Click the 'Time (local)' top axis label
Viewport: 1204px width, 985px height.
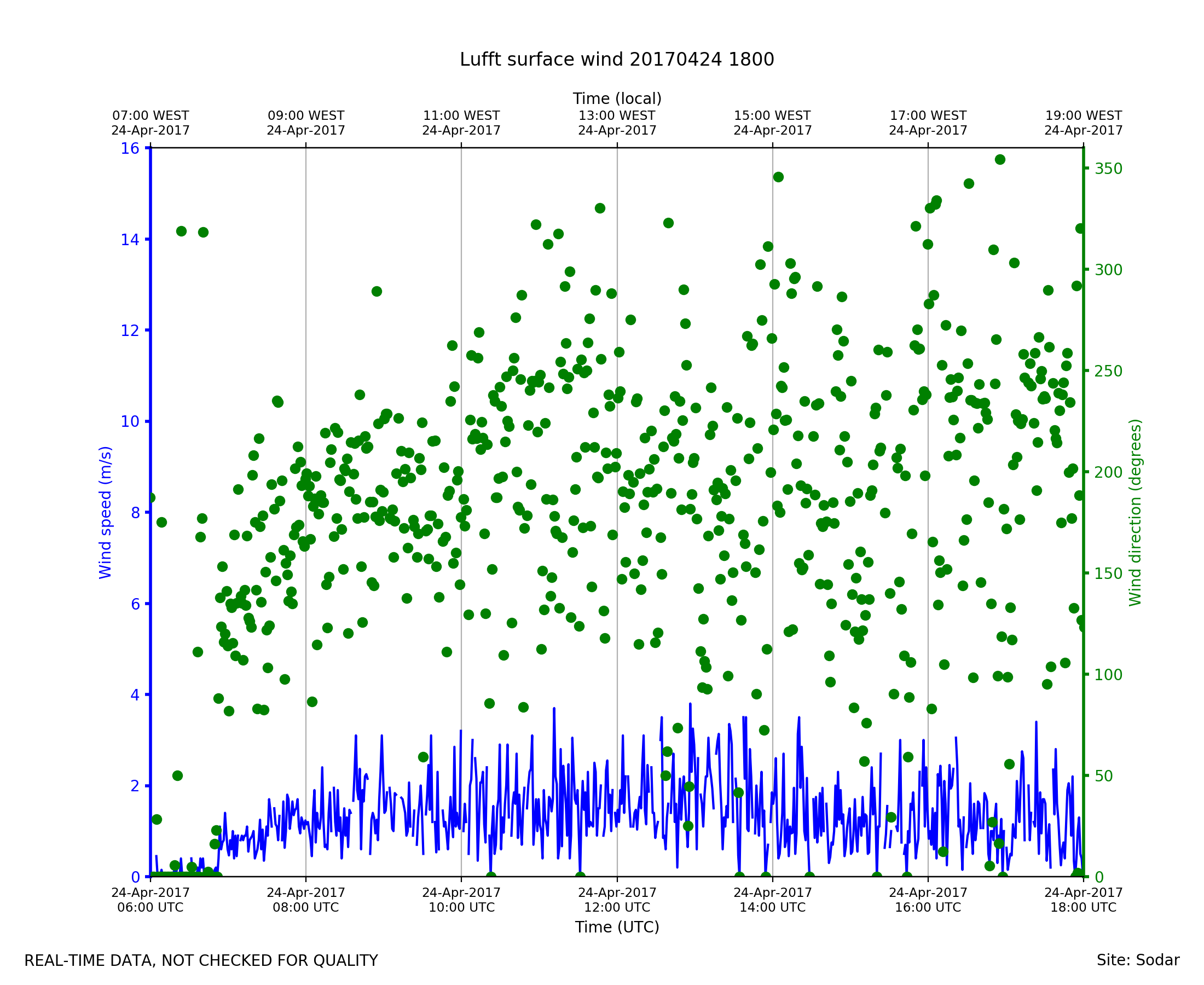coord(617,99)
